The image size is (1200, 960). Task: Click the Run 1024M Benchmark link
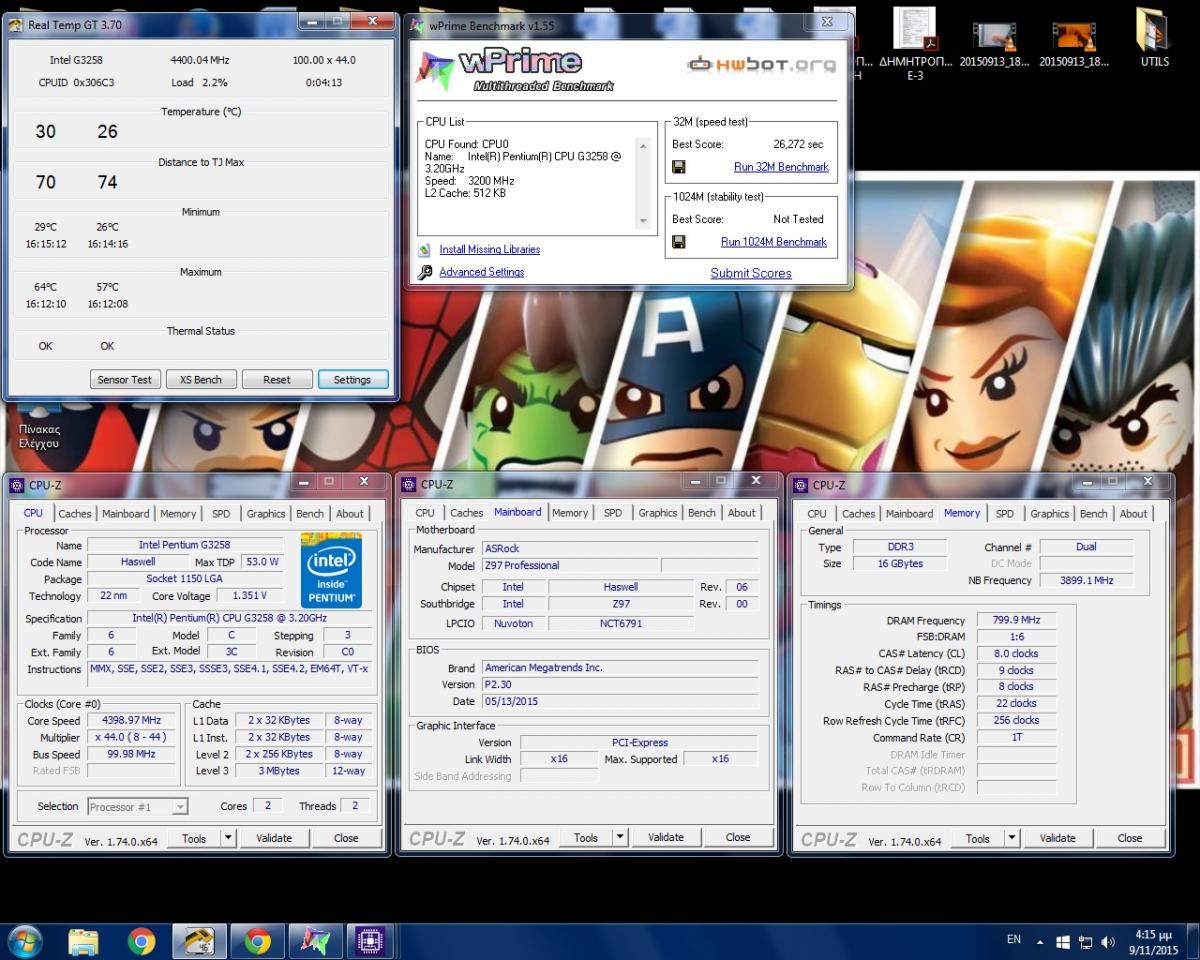coord(774,242)
